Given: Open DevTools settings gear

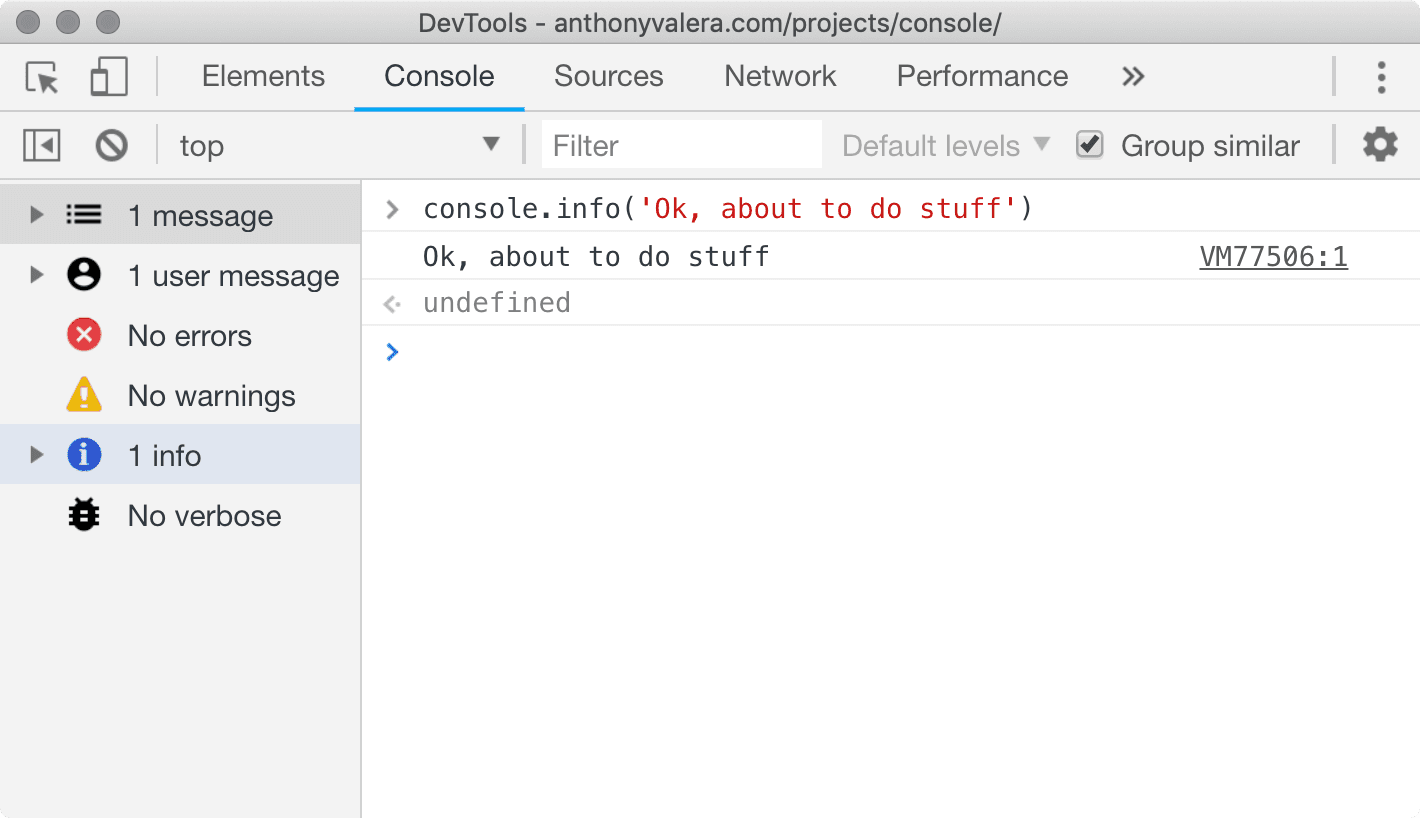Looking at the screenshot, I should tap(1380, 145).
